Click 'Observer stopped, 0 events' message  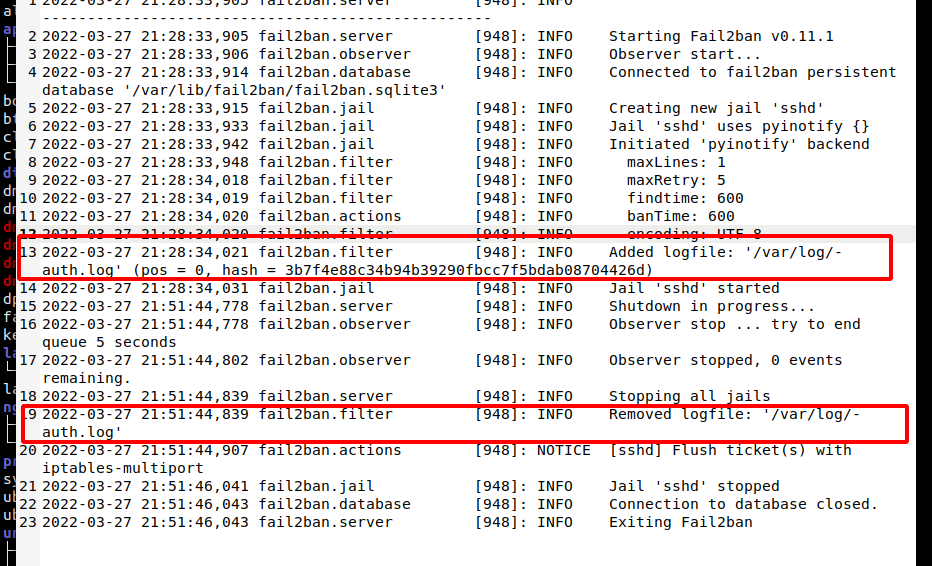725,360
